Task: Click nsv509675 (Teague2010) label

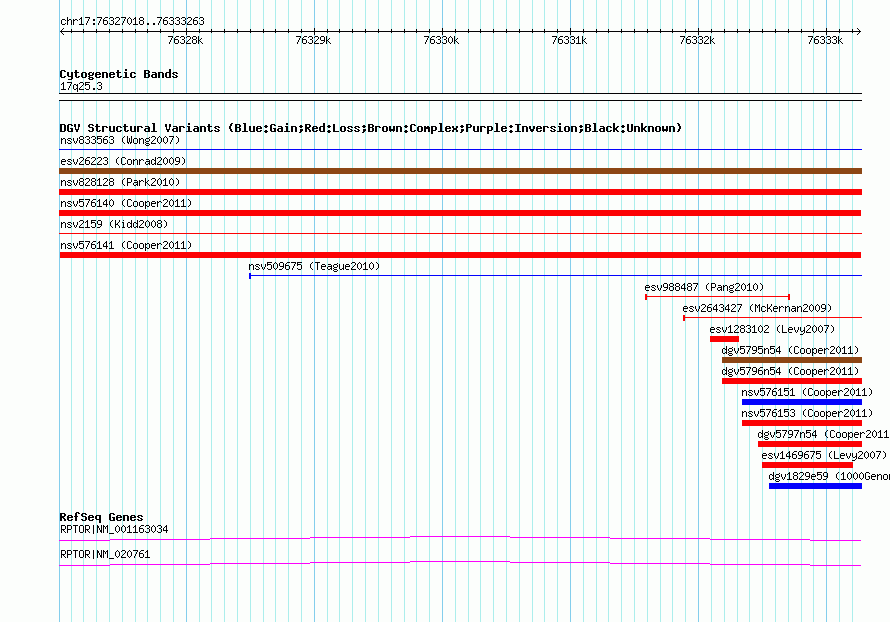Action: pos(314,266)
